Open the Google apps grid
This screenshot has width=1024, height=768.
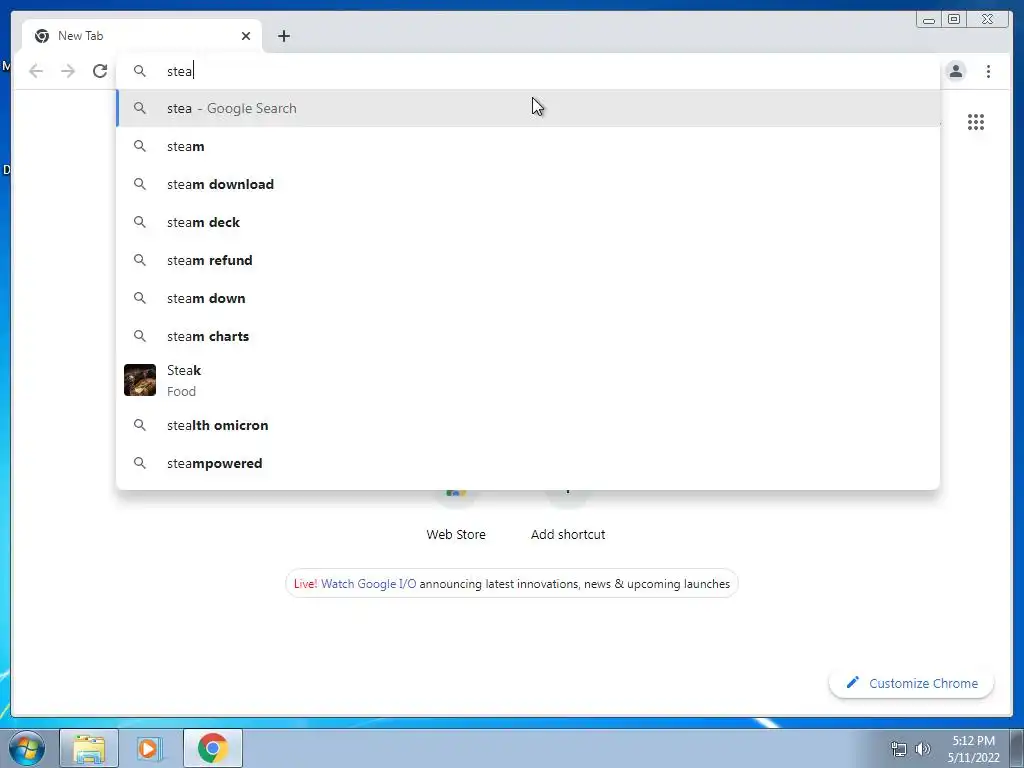976,122
